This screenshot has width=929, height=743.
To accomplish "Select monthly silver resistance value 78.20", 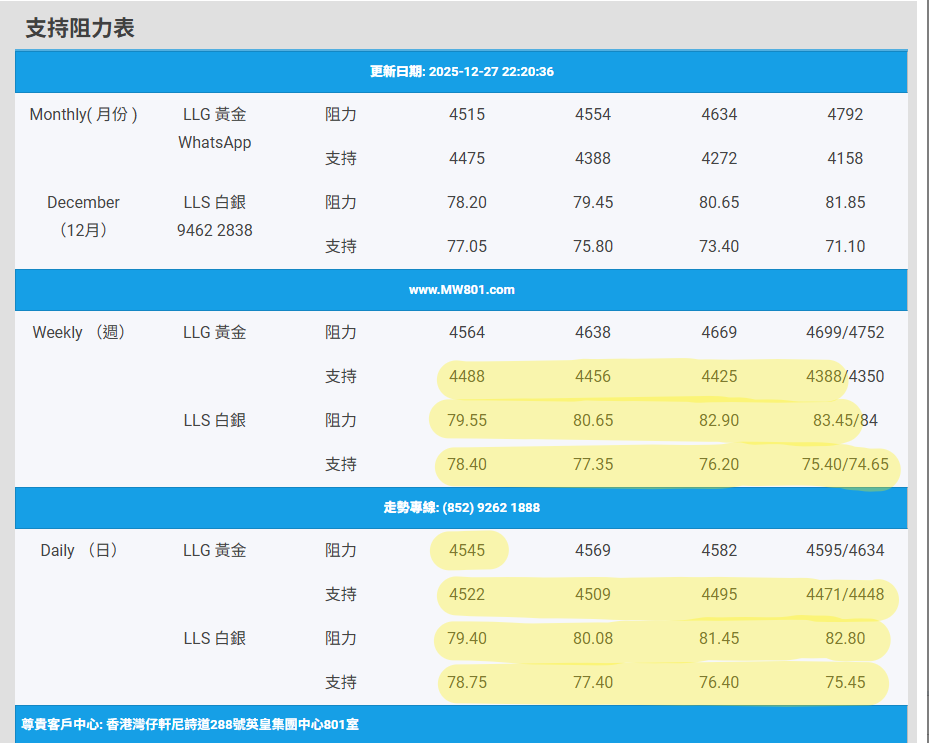I will tap(467, 202).
